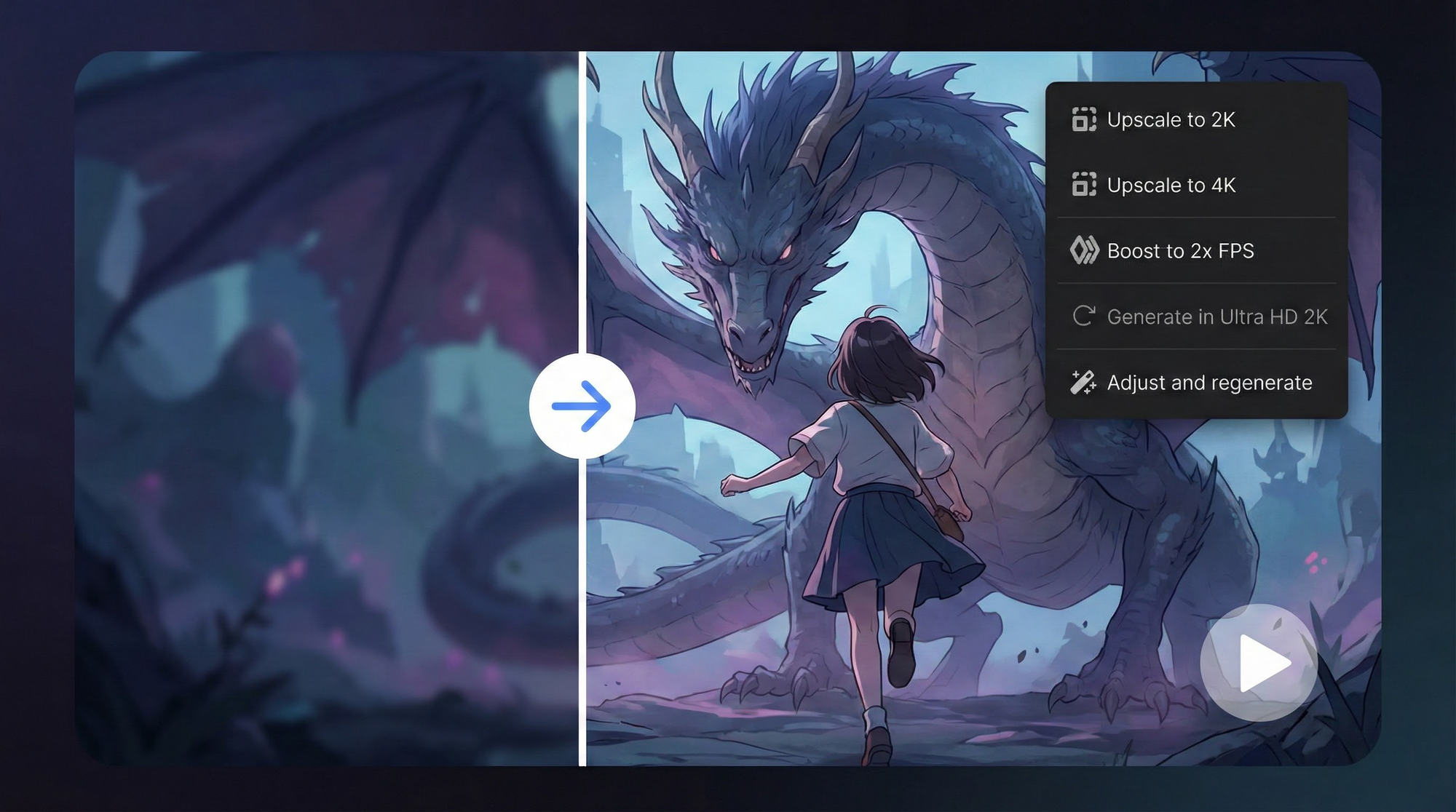Click dark page background above the card
1456x812 pixels.
click(728, 23)
